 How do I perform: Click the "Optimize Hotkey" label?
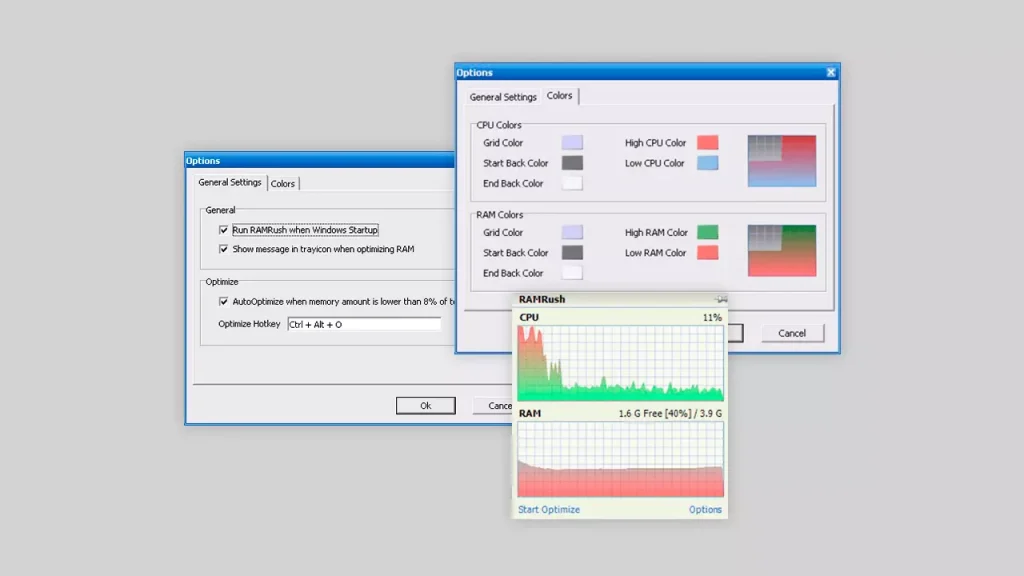pyautogui.click(x=249, y=324)
